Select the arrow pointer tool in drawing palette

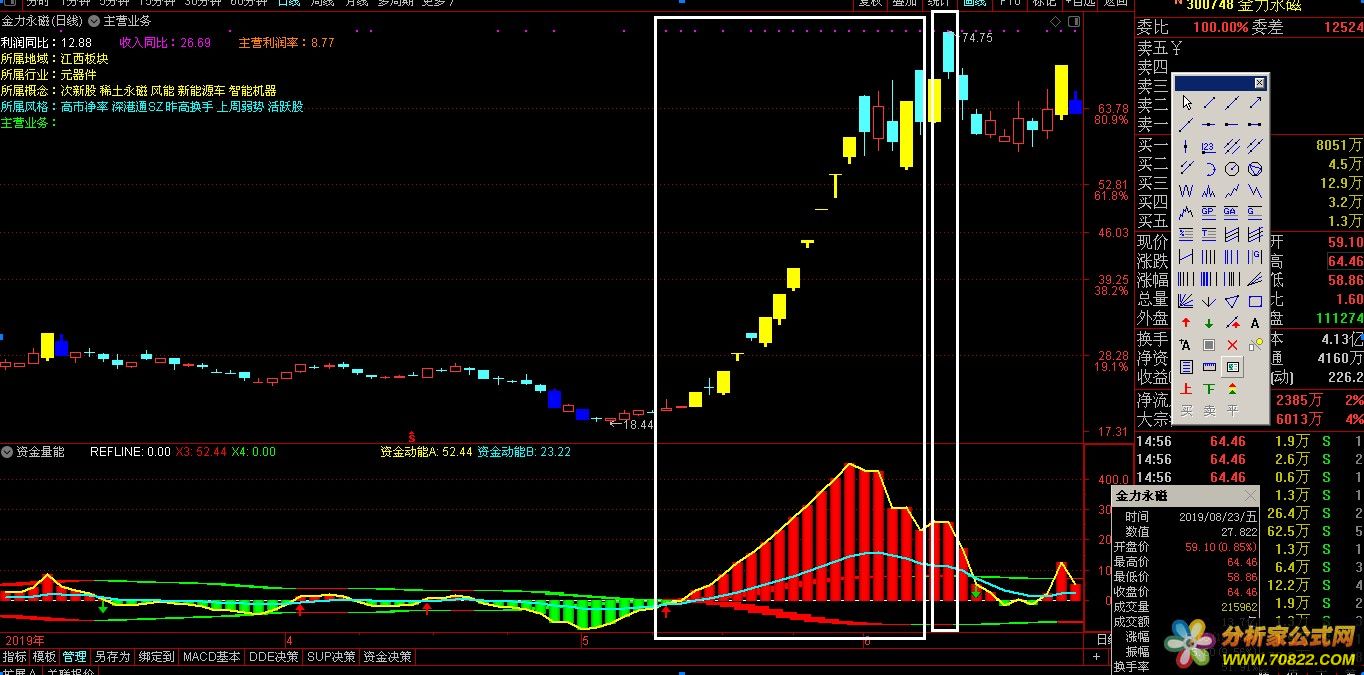point(1187,103)
